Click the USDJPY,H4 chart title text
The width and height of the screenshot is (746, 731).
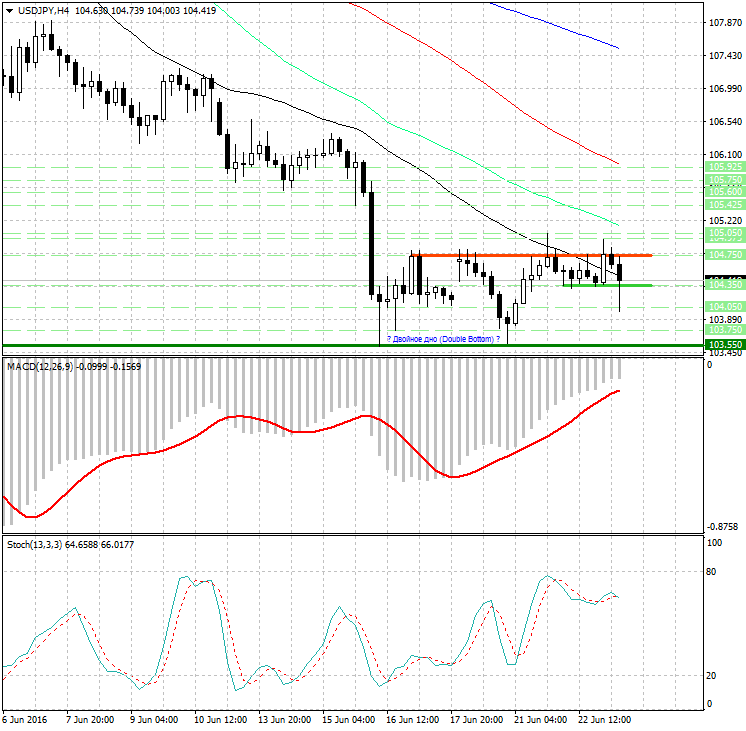point(43,10)
